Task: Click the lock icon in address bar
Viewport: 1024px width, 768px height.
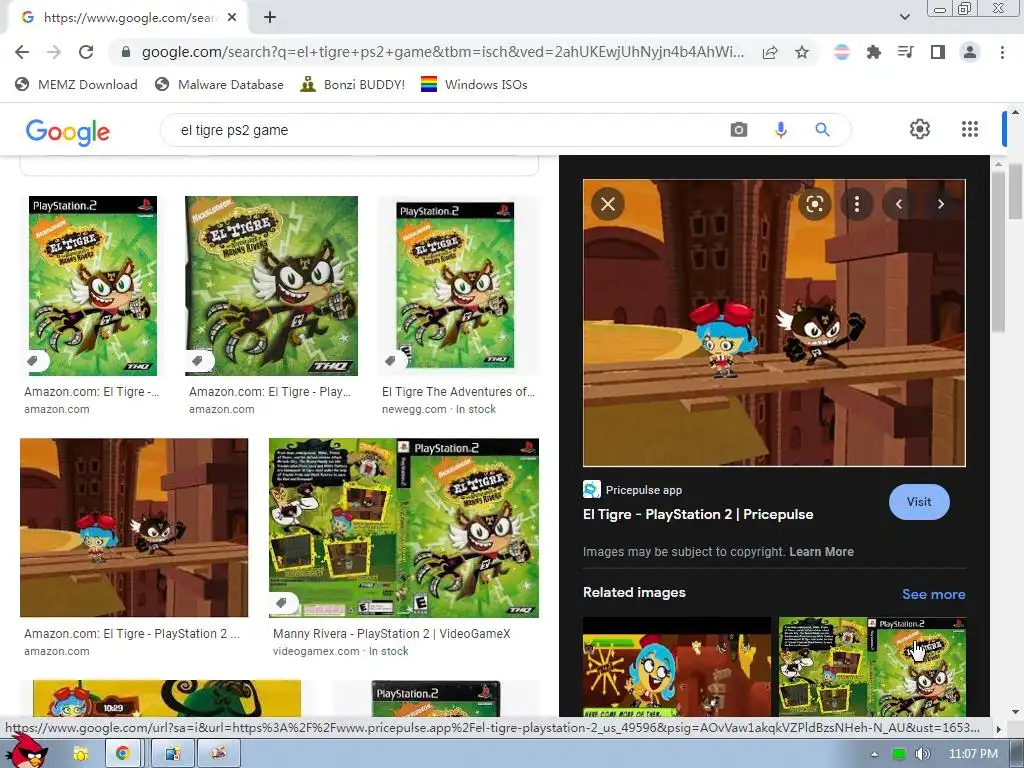Action: click(x=126, y=52)
